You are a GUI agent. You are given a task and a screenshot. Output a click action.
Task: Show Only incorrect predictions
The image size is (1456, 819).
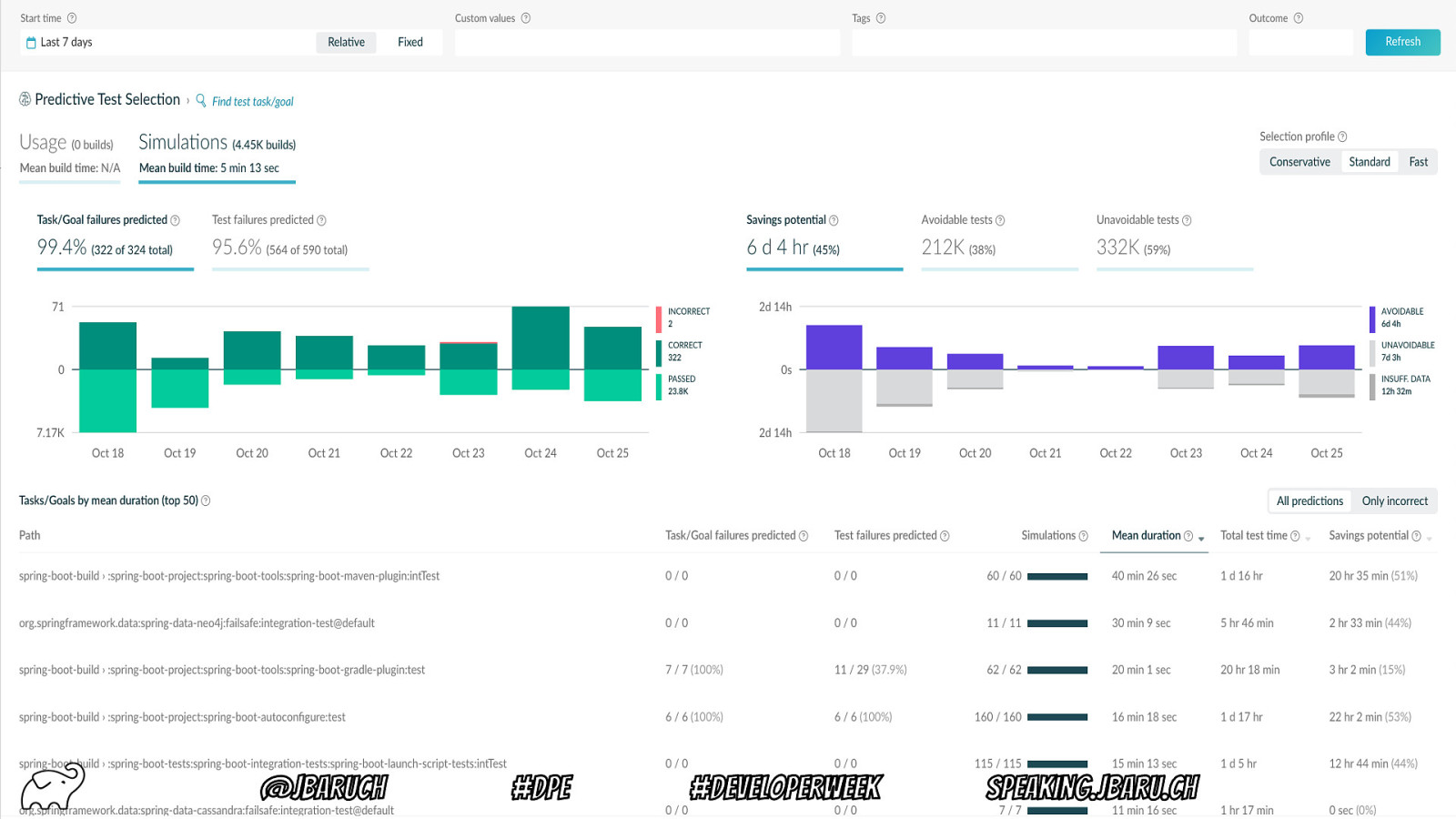(x=1394, y=501)
